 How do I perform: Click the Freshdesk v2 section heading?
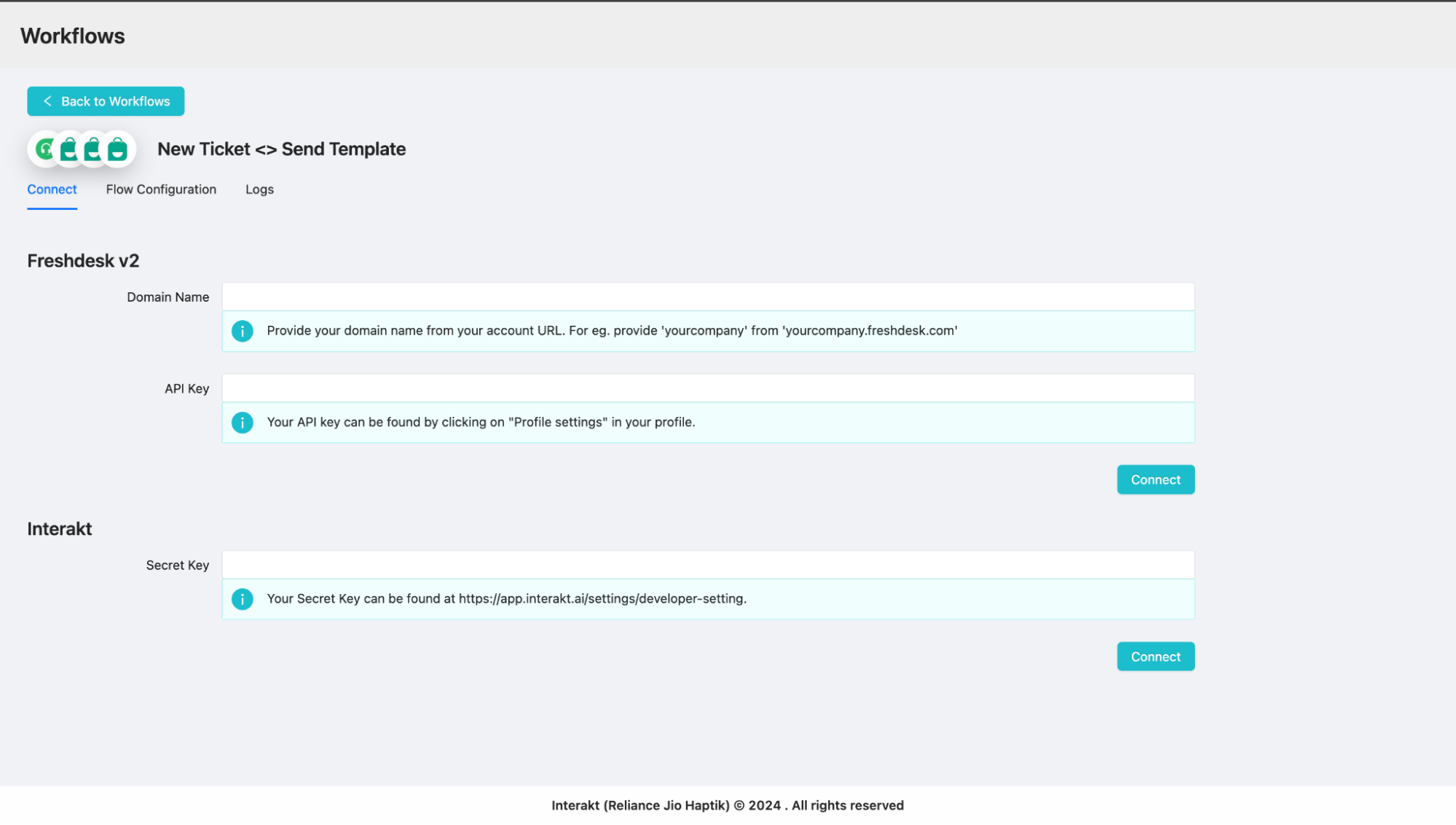click(x=82, y=260)
